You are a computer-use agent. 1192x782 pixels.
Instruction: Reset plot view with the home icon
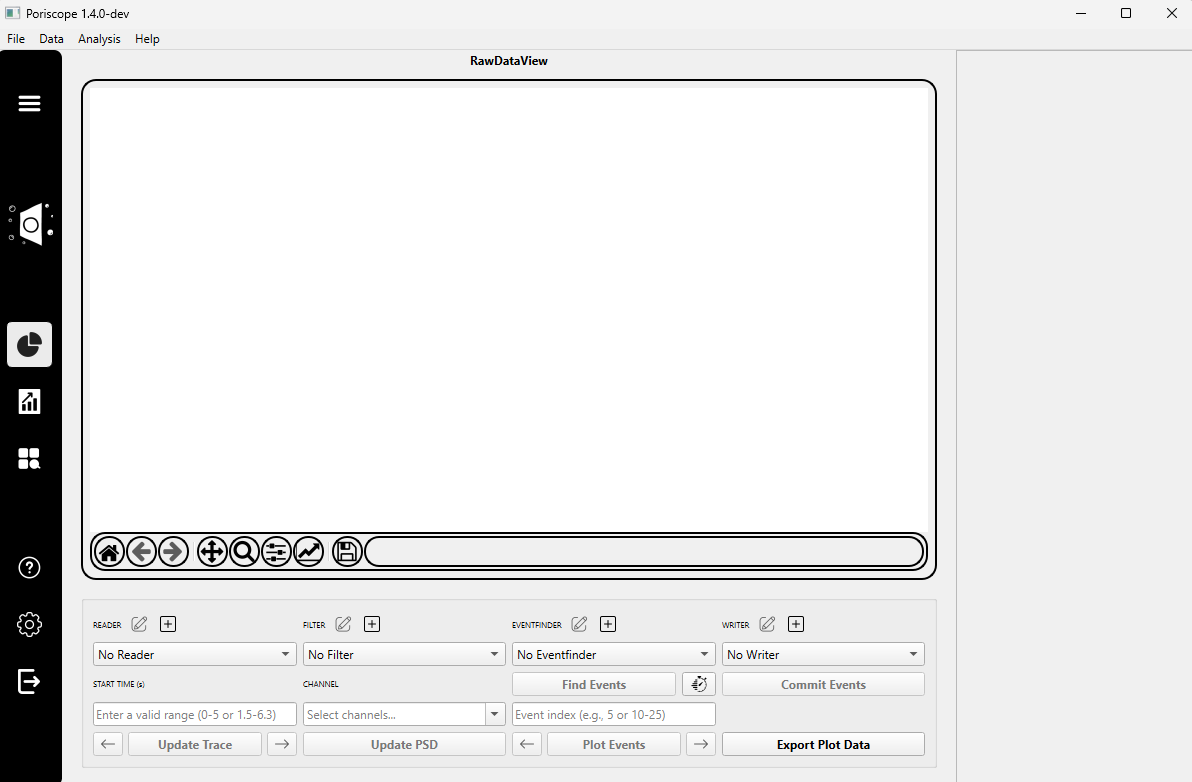109,551
